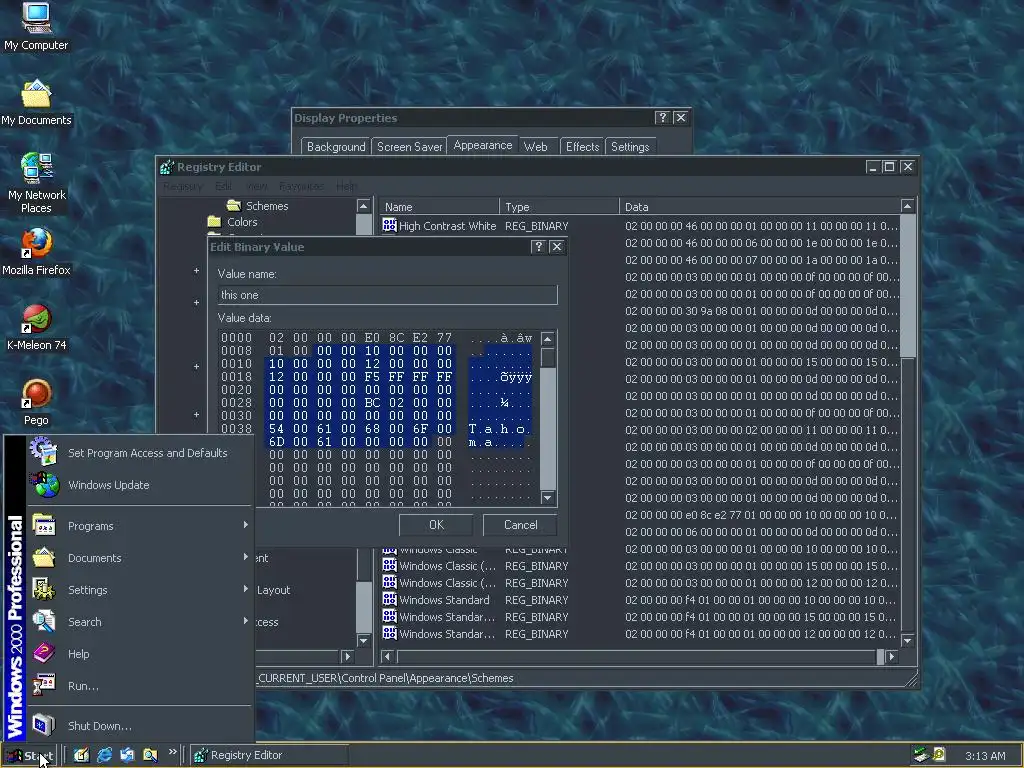1024x768 pixels.
Task: Select the K-Meleon 74 desktop shortcut
Action: [36, 327]
